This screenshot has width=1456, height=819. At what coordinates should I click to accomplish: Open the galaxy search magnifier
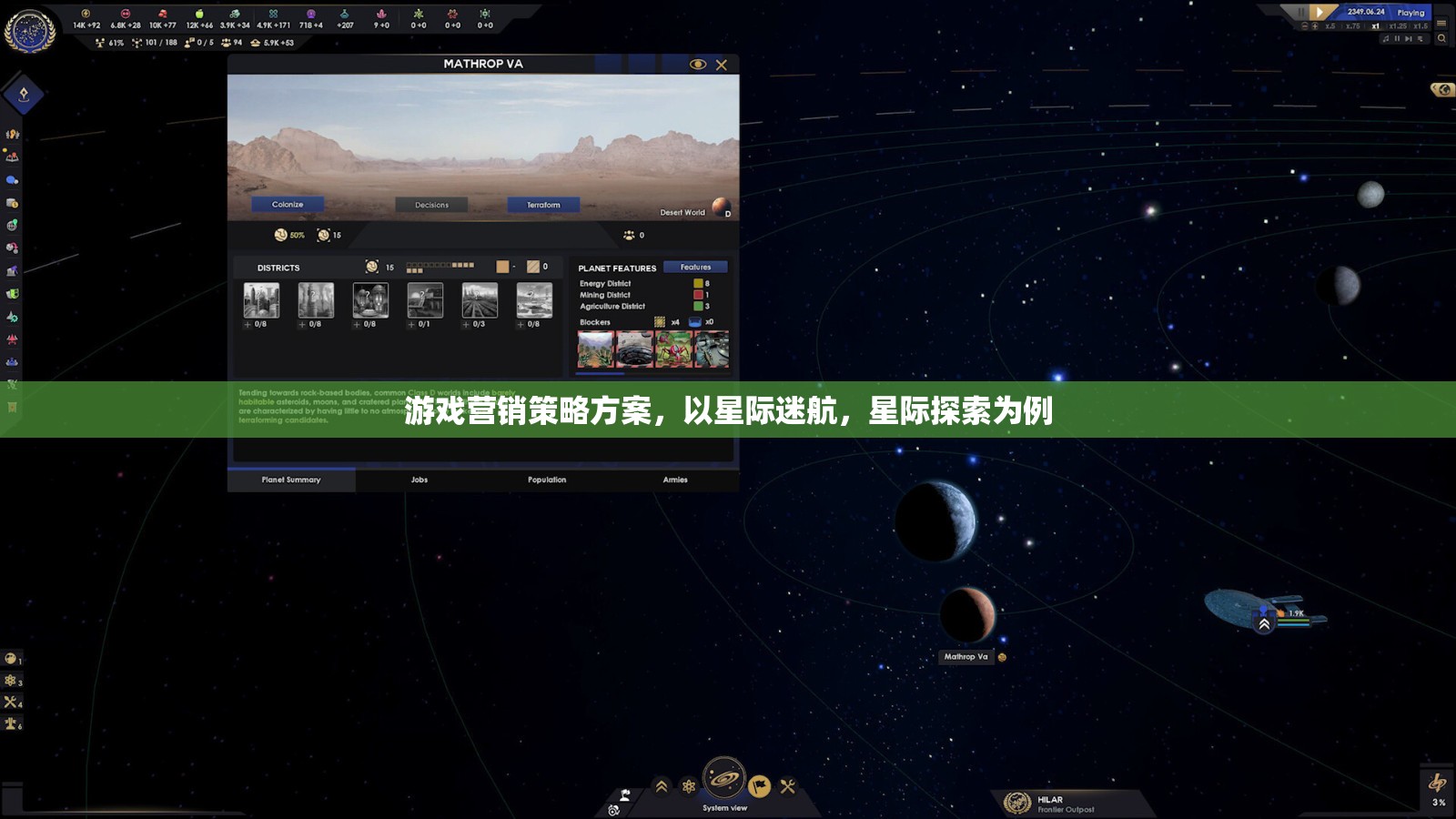tap(1441, 38)
